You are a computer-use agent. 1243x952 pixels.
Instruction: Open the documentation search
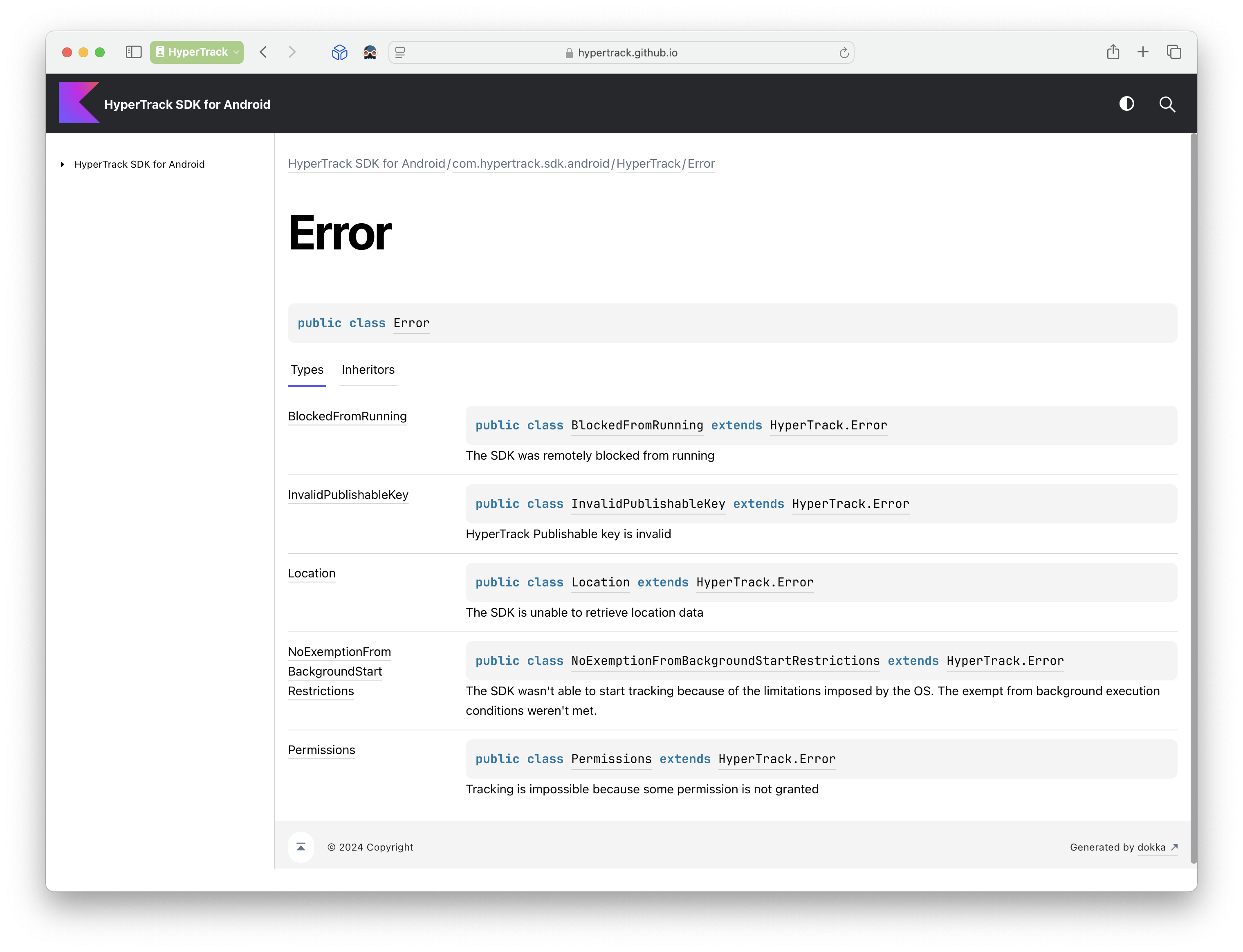point(1167,104)
